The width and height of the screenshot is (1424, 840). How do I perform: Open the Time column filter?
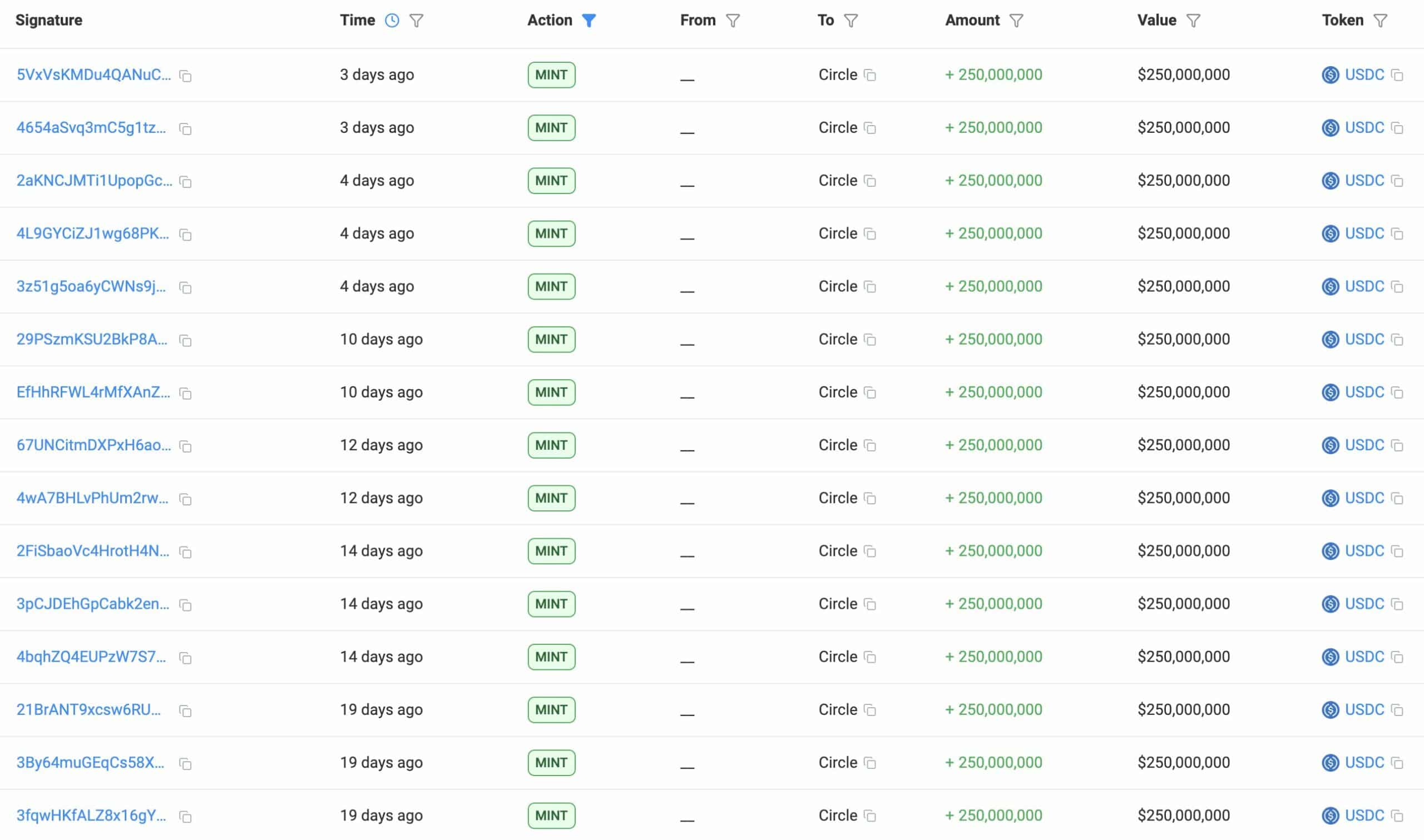416,21
